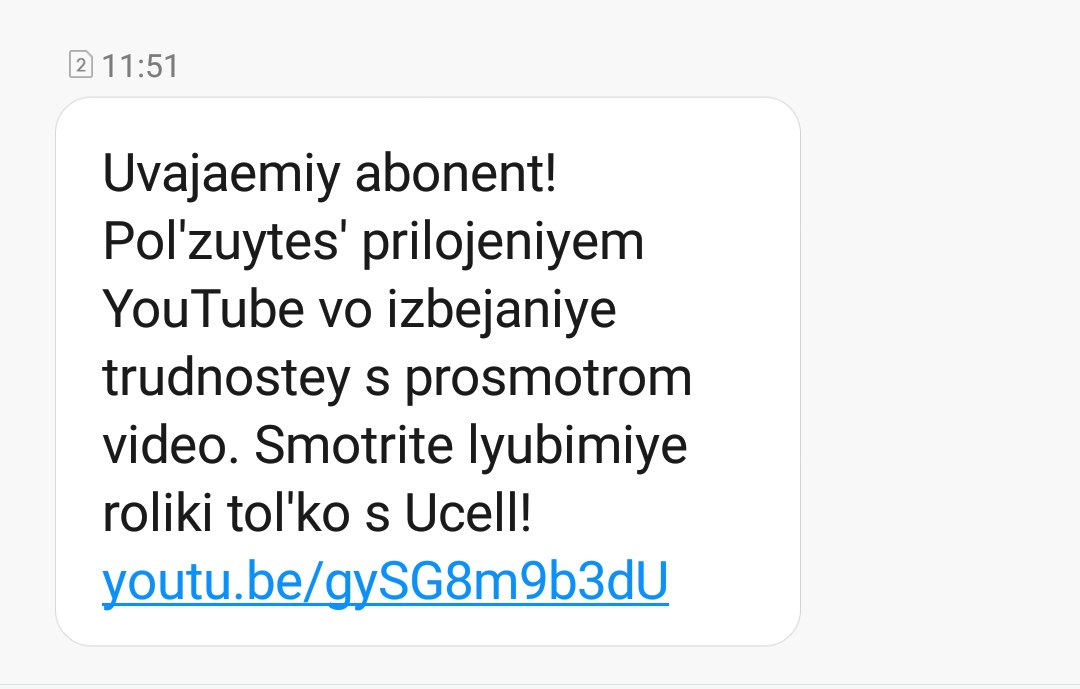Click the word "Ucell!" in message
Screen dimensions: 1080x689
point(468,513)
